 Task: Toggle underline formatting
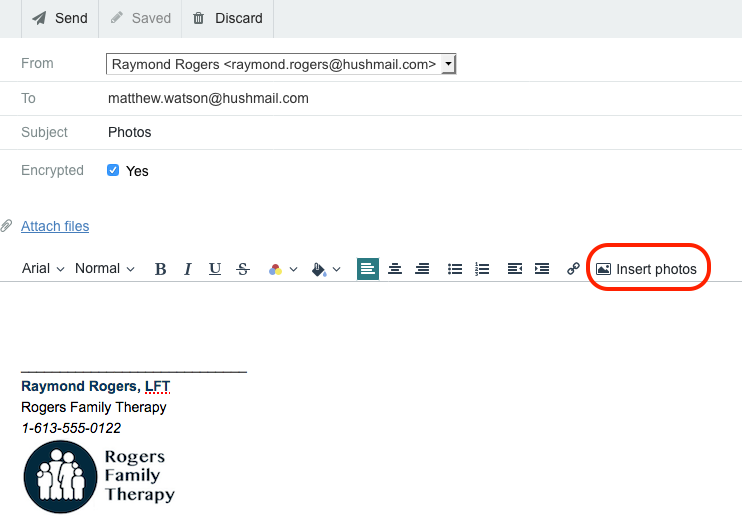click(215, 269)
